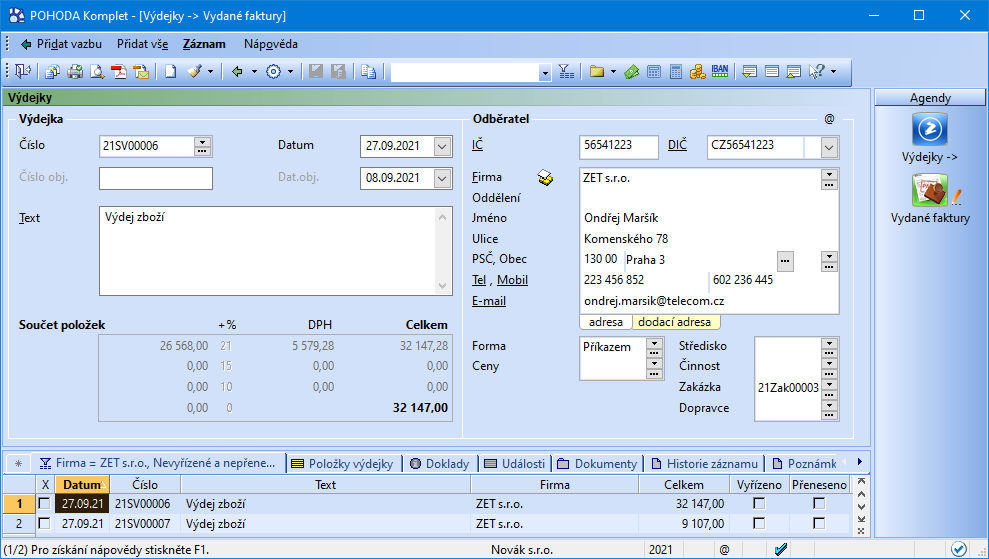Click the @ icon above Odběratel section

[x=829, y=119]
